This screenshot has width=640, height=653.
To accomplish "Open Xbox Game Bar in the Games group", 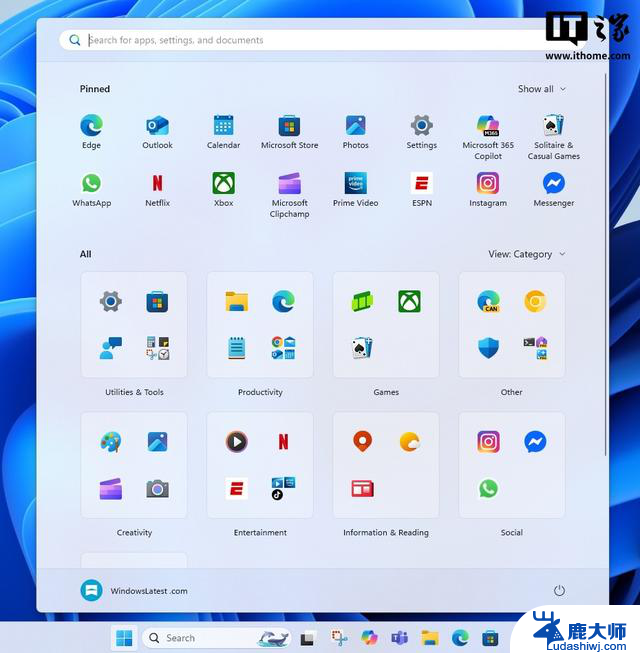I will [363, 302].
